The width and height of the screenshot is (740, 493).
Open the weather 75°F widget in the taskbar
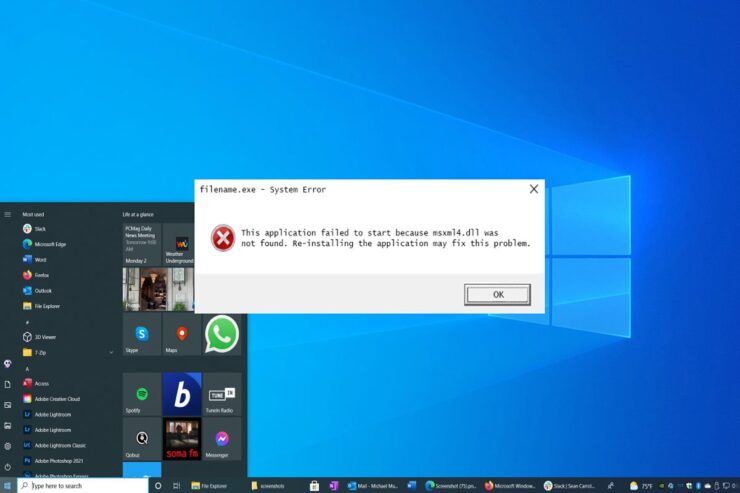point(641,485)
